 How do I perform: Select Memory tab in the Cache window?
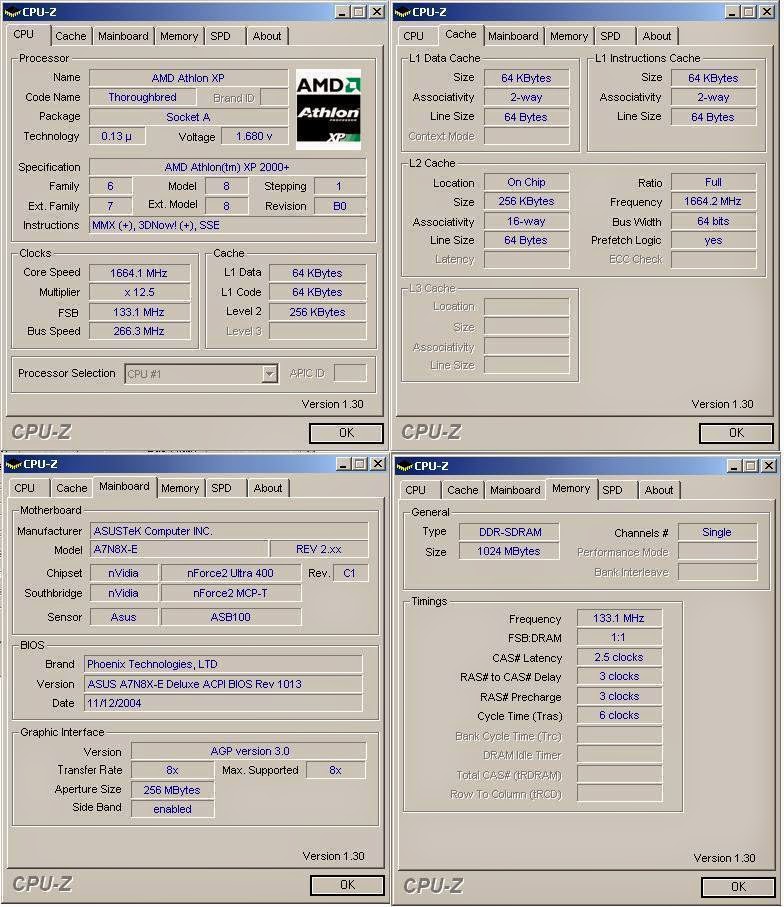pyautogui.click(x=569, y=36)
